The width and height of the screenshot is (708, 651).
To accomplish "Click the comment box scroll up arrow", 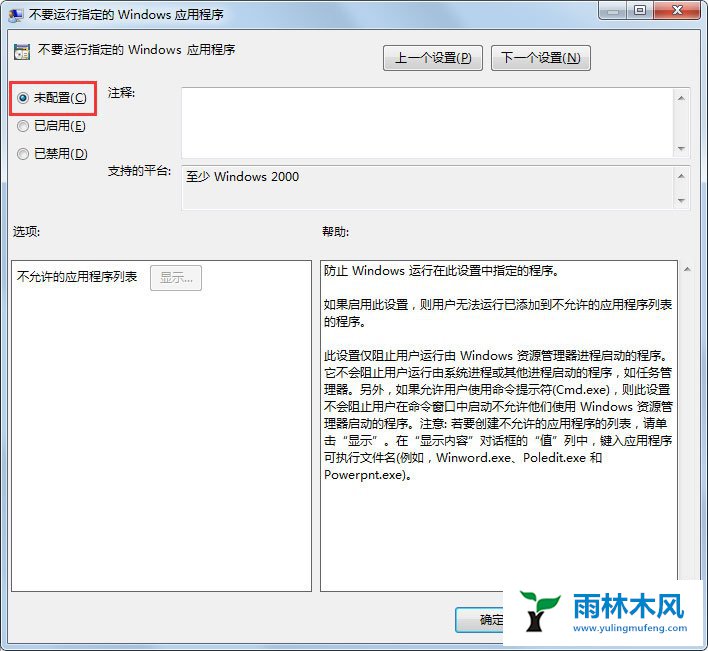I will pyautogui.click(x=681, y=98).
